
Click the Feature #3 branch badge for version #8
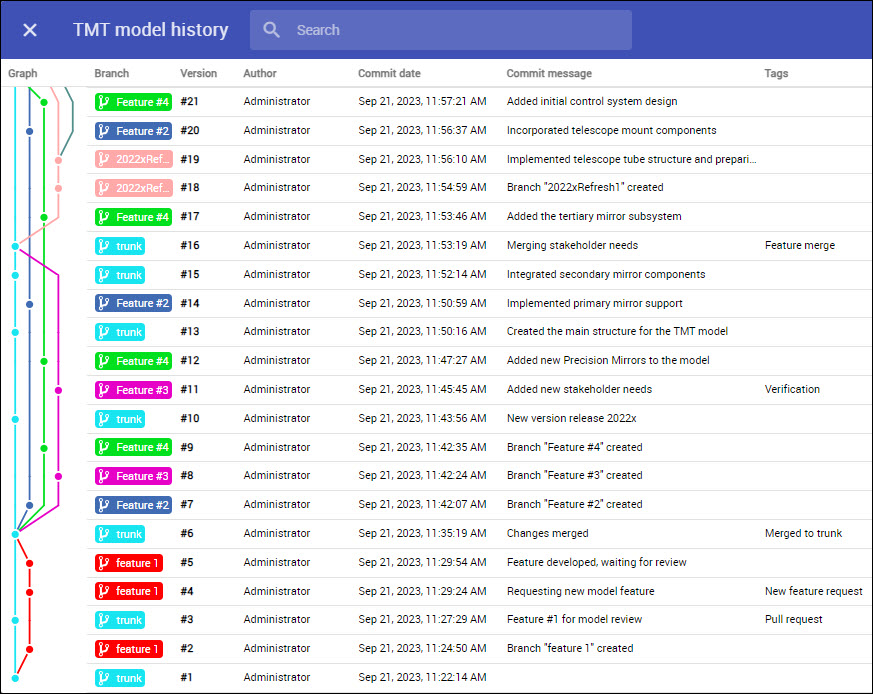click(x=133, y=476)
